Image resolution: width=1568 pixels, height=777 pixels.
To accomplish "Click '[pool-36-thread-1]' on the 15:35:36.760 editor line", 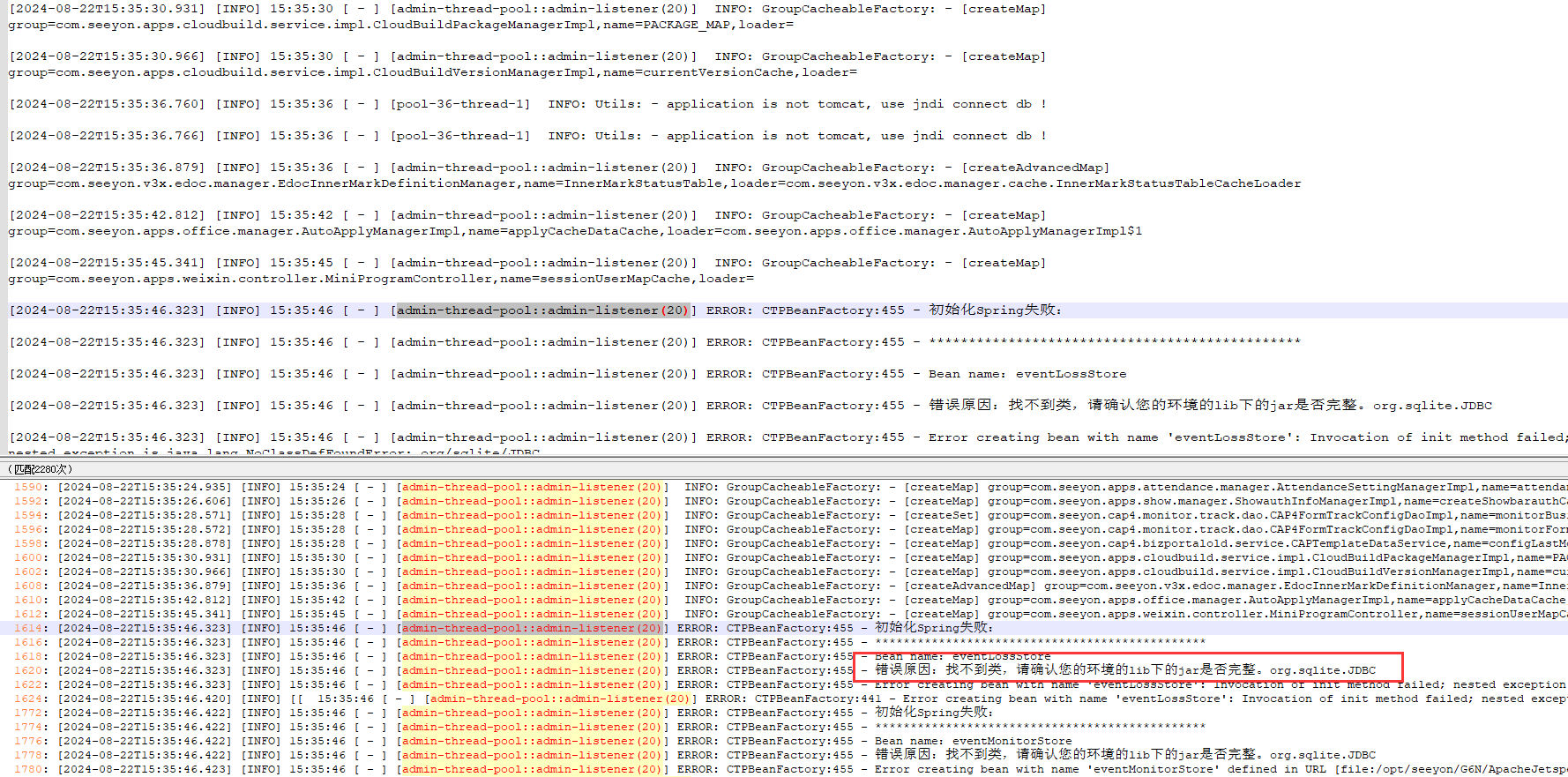I will (459, 104).
